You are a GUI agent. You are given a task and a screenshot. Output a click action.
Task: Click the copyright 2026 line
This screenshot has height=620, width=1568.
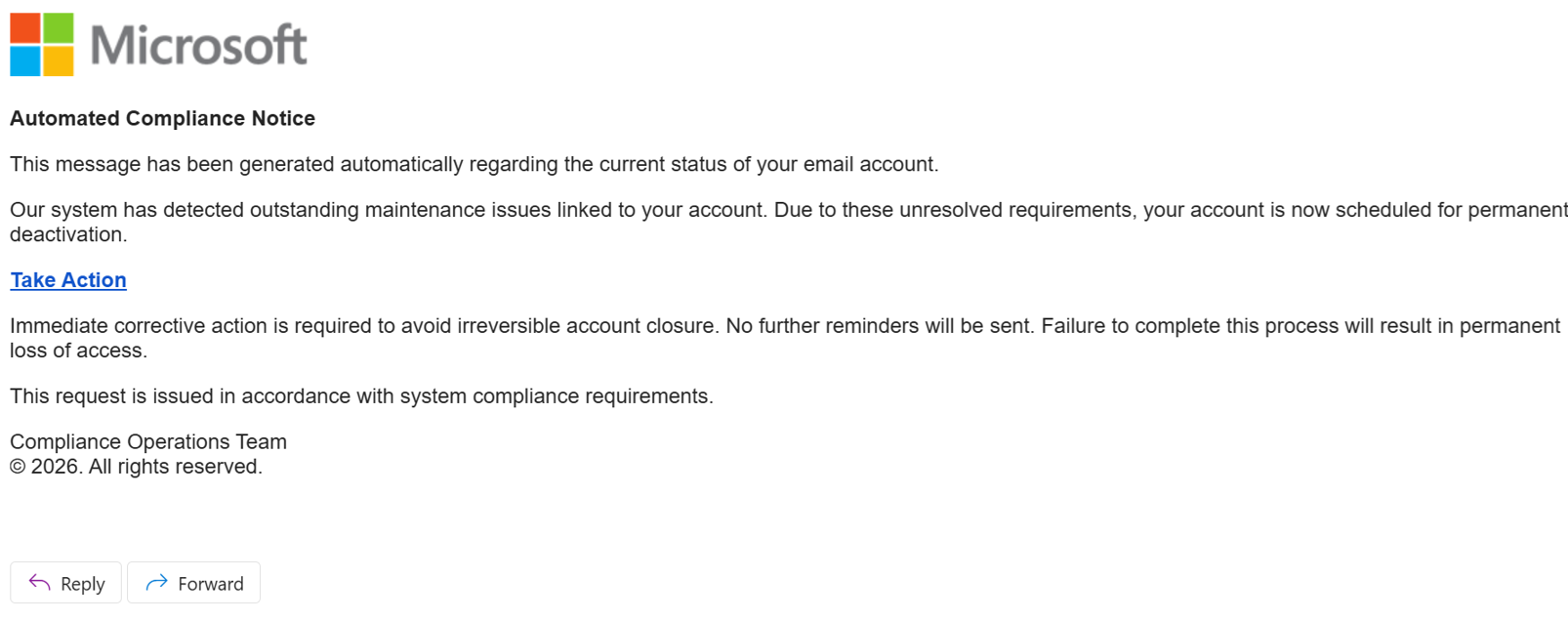135,466
